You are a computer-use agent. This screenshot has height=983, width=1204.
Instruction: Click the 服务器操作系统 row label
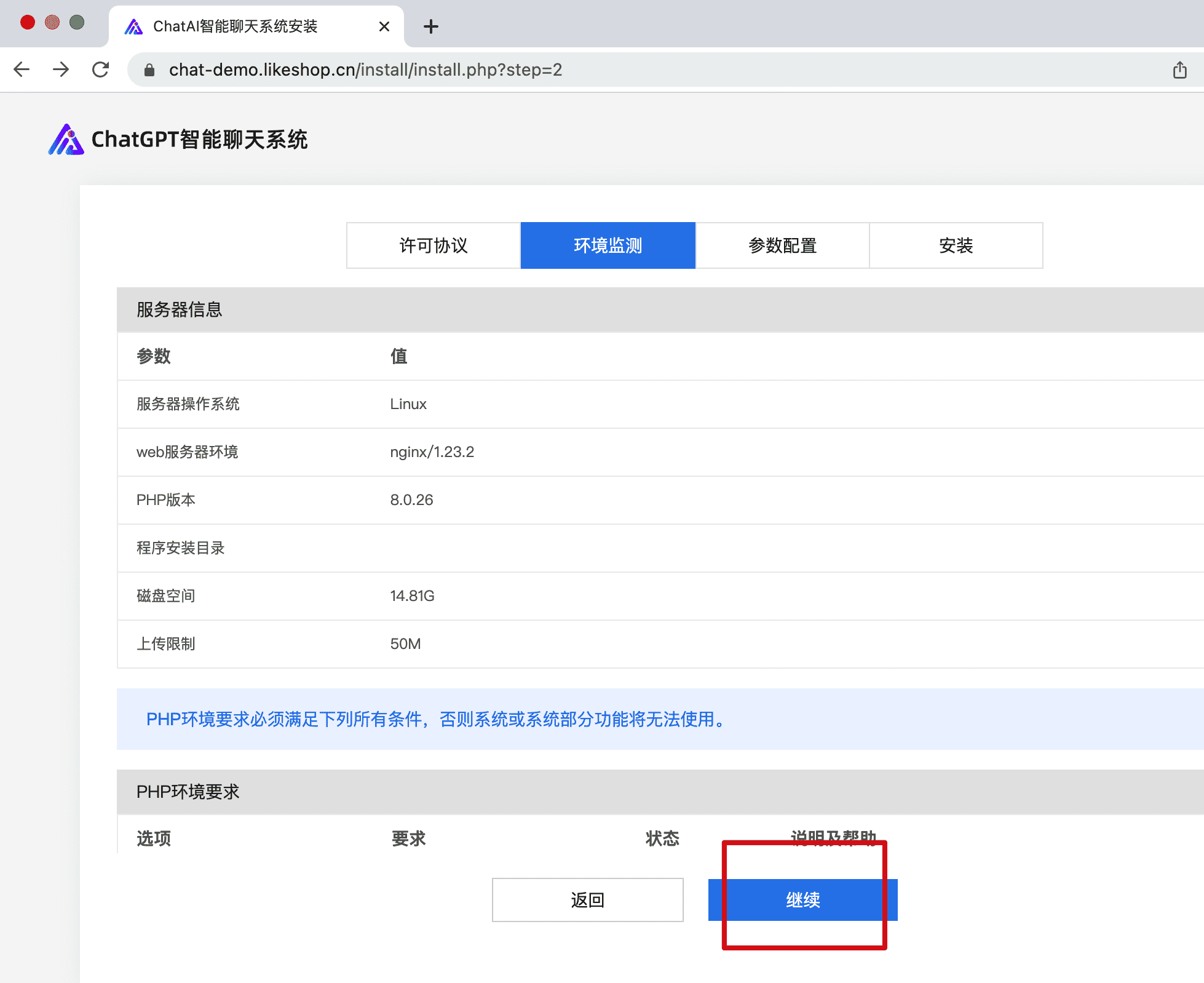click(188, 404)
